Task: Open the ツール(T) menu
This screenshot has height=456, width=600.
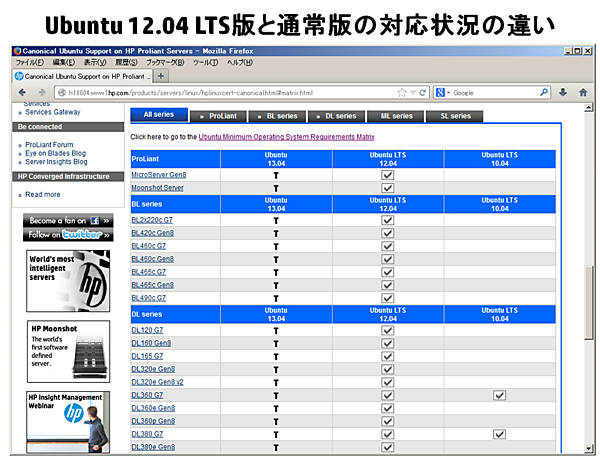Action: tap(205, 62)
